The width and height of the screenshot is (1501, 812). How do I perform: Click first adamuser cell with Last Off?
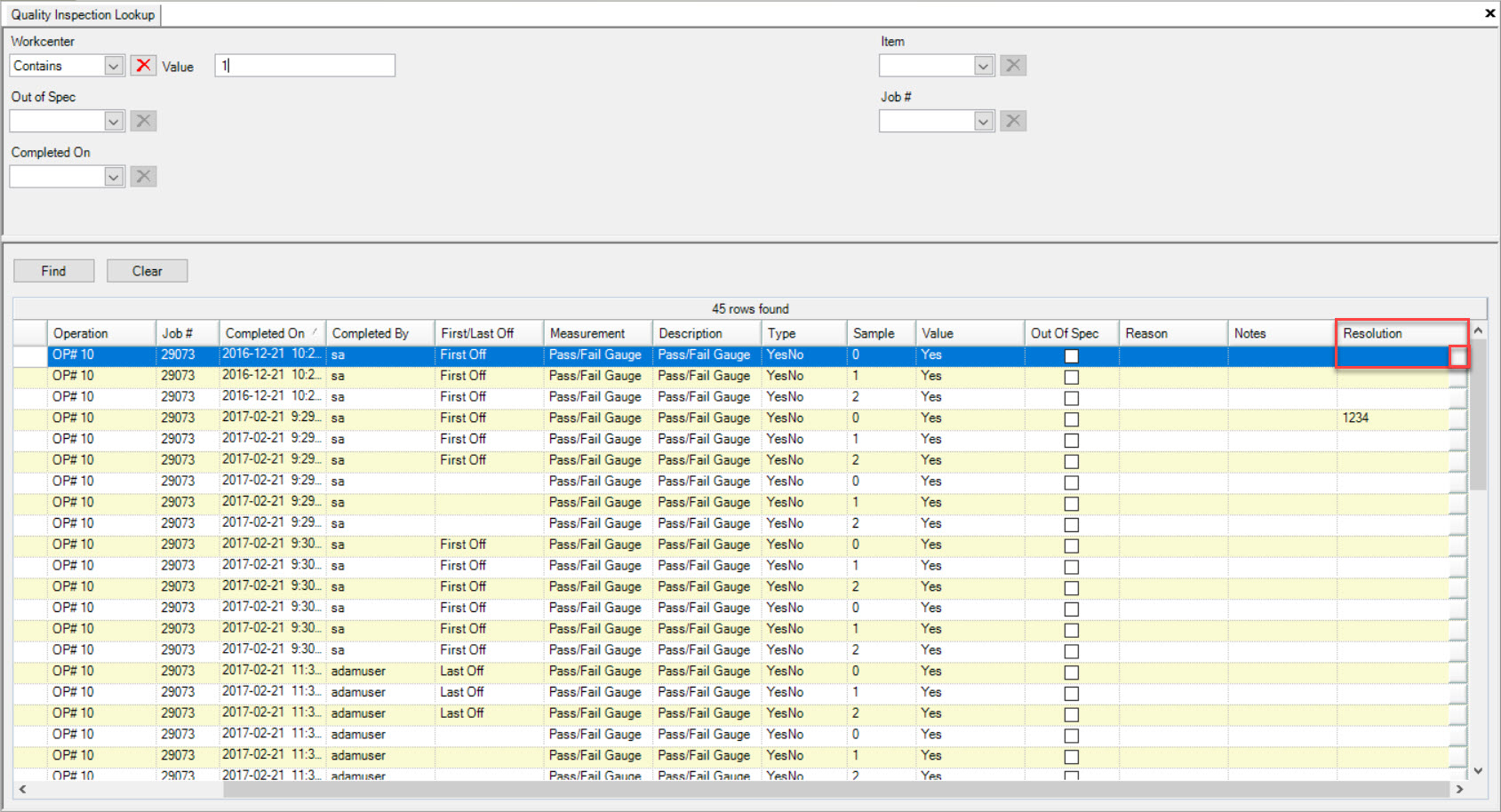tap(380, 671)
